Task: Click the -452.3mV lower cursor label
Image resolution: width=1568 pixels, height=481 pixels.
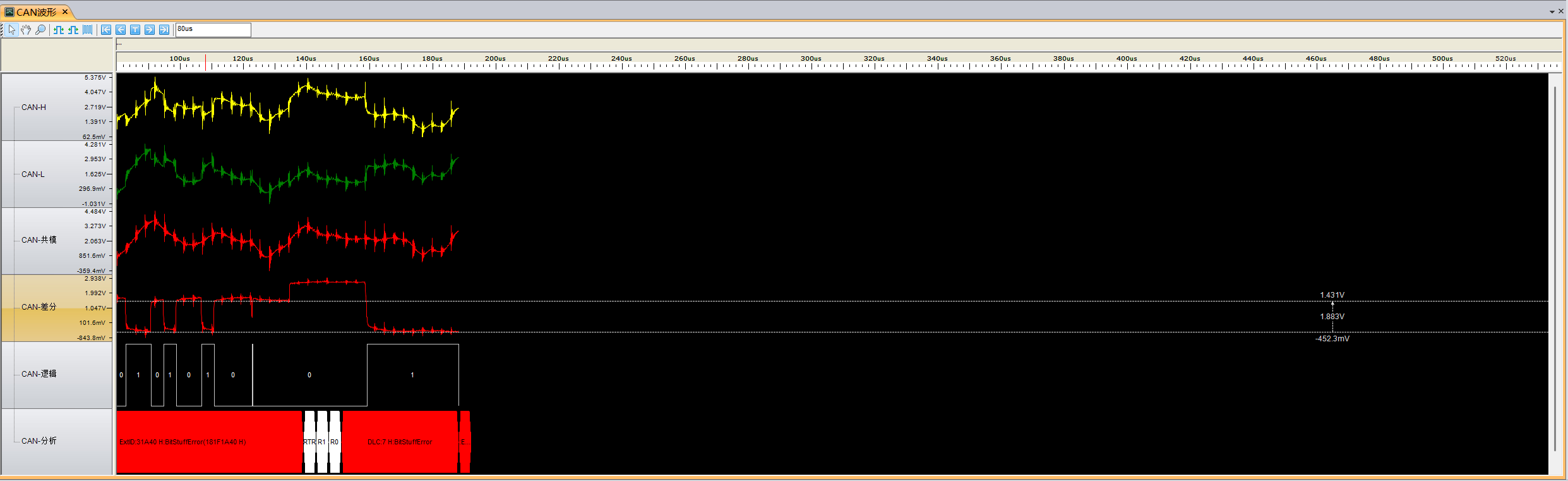Action: (1332, 339)
